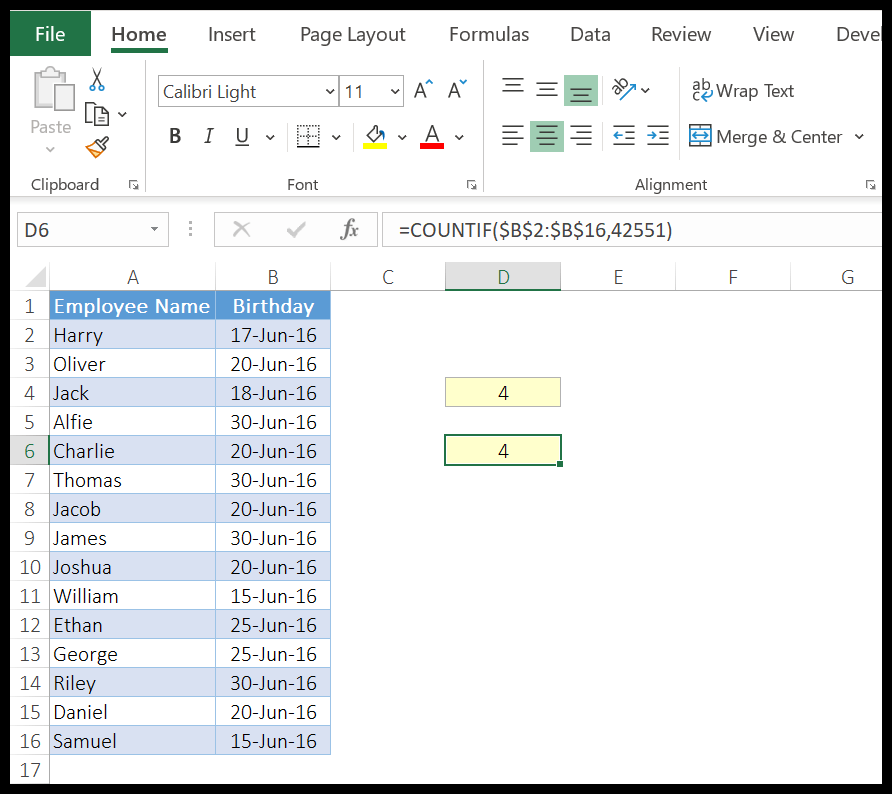Viewport: 892px width, 794px height.
Task: Open the Alignment dialog launcher
Action: pyautogui.click(x=870, y=184)
